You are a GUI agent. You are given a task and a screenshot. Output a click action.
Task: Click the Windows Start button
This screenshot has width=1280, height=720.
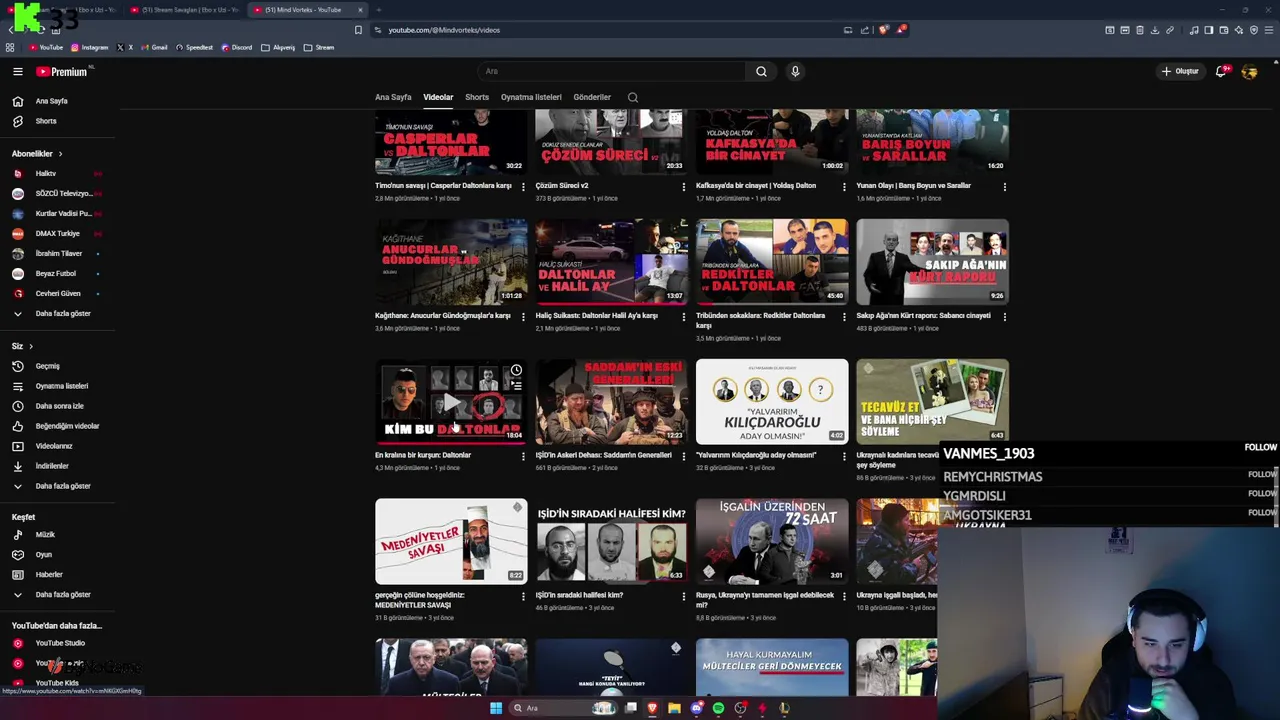click(x=495, y=708)
